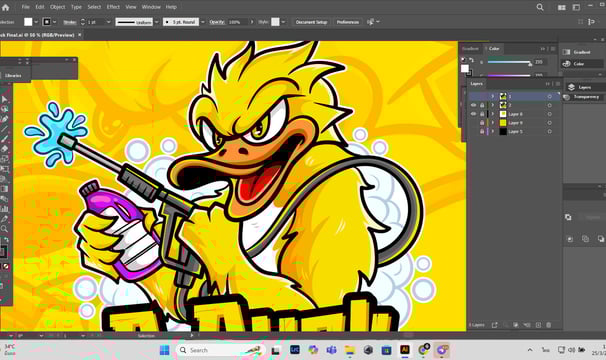Open the collapsed Layers panel icon

pyautogui.click(x=571, y=87)
